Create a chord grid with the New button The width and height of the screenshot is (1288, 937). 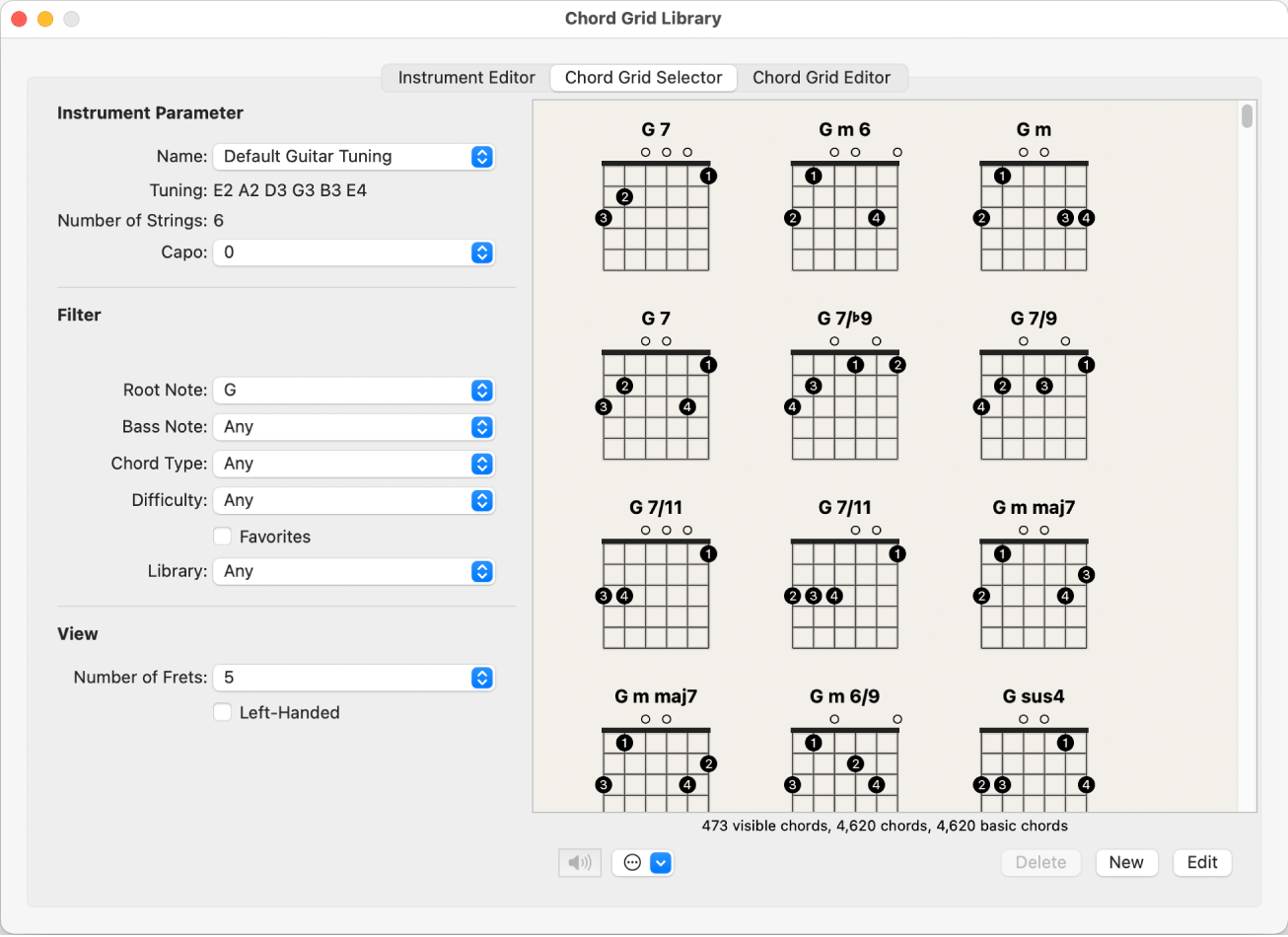point(1126,862)
